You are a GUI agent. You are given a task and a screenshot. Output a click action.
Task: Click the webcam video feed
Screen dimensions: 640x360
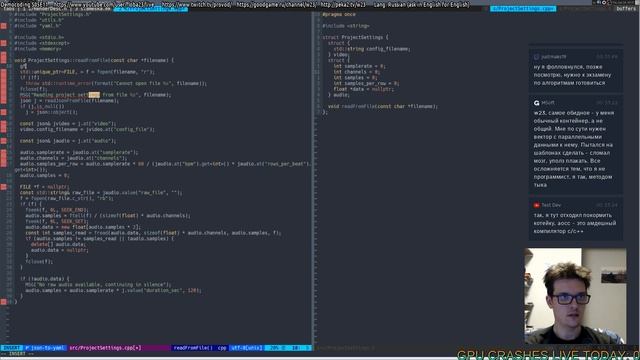[x=575, y=296]
